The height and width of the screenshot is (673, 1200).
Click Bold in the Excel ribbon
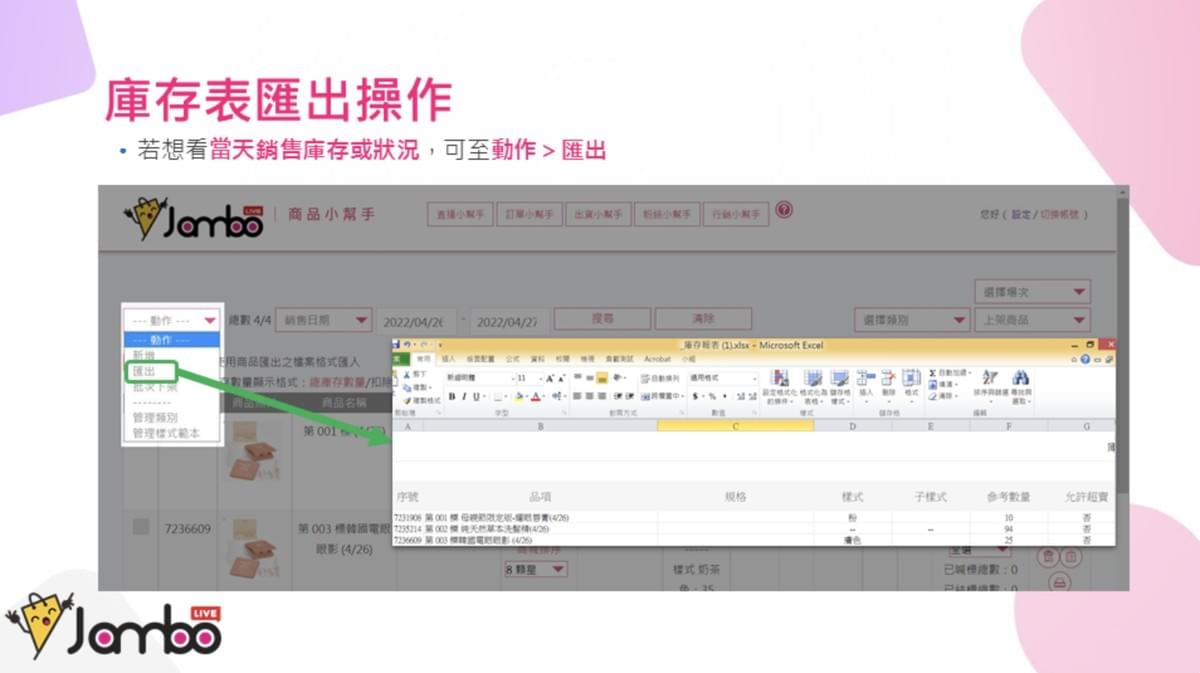452,396
